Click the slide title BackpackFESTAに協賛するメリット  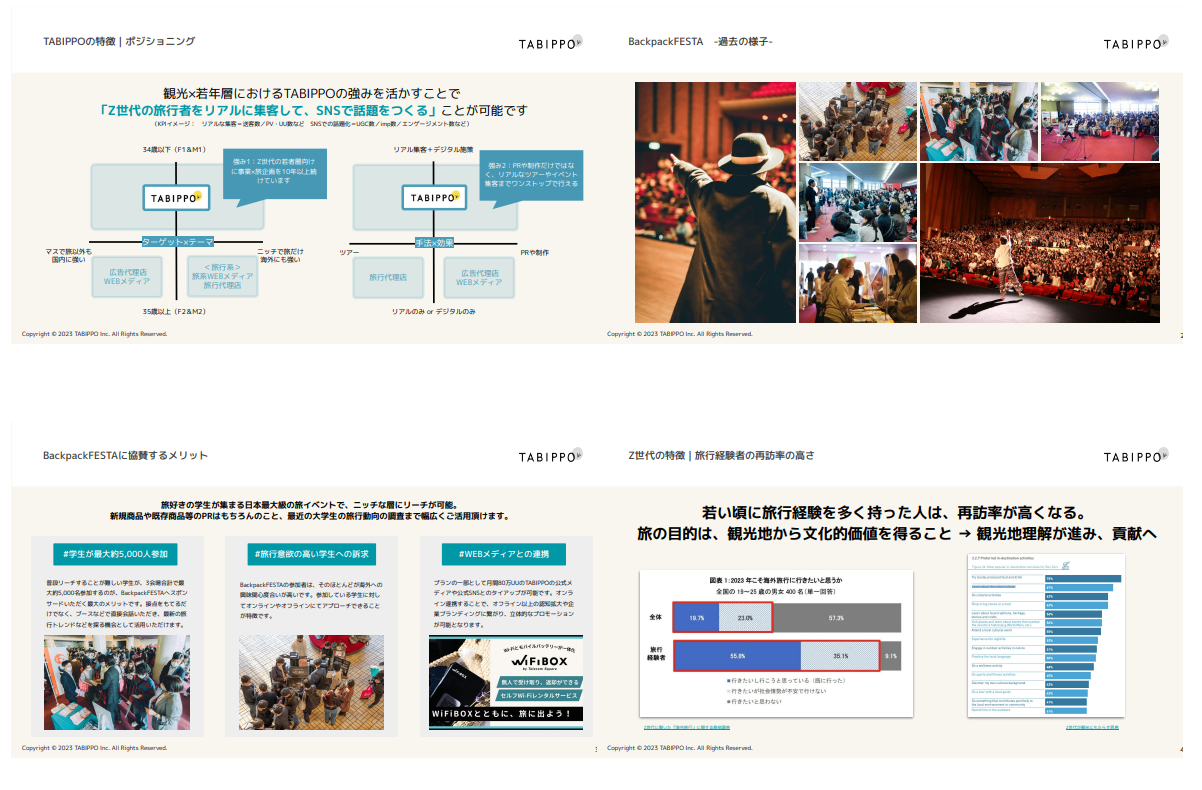click(x=125, y=455)
